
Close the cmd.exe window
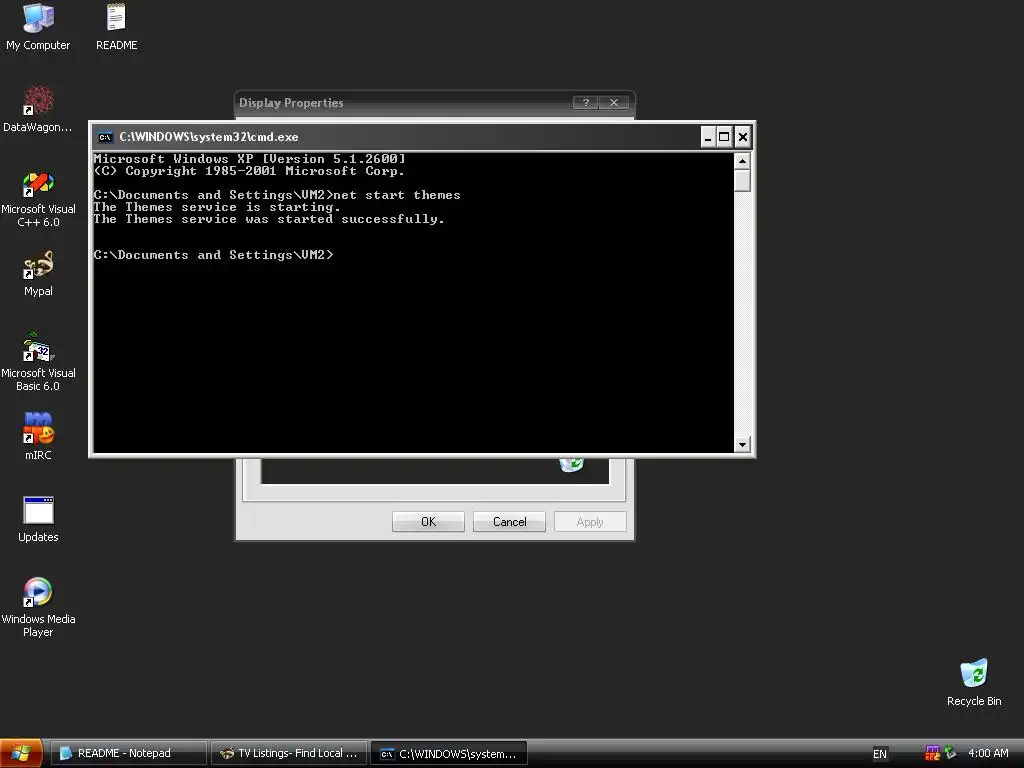(x=743, y=137)
